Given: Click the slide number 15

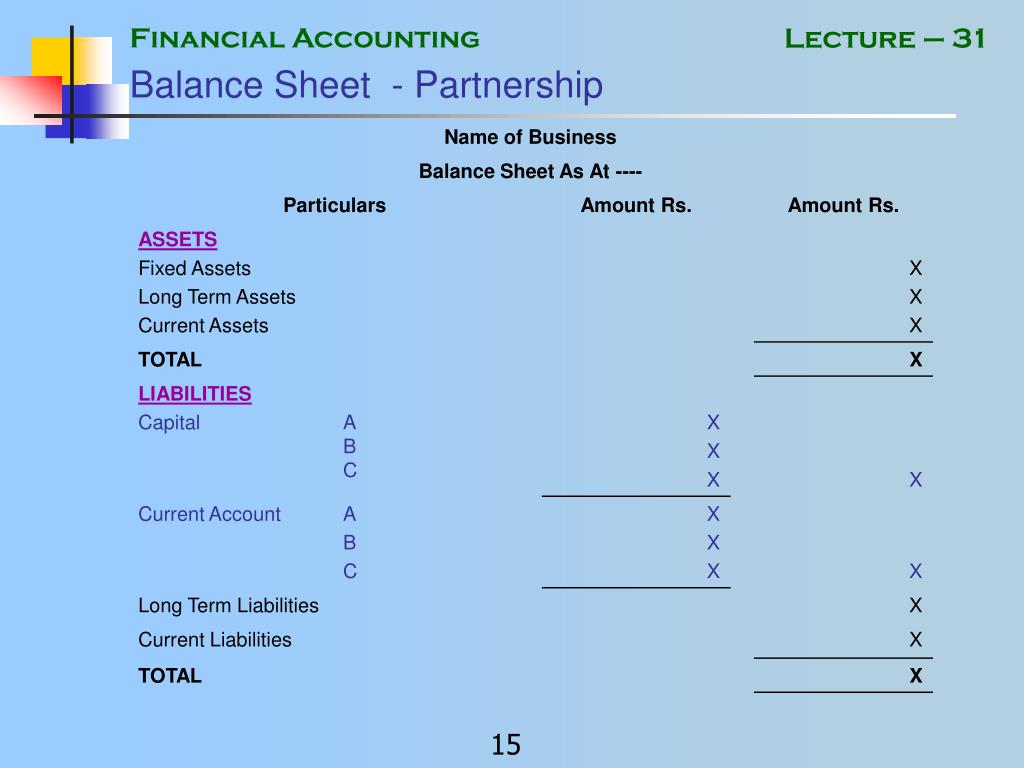Looking at the screenshot, I should [506, 745].
